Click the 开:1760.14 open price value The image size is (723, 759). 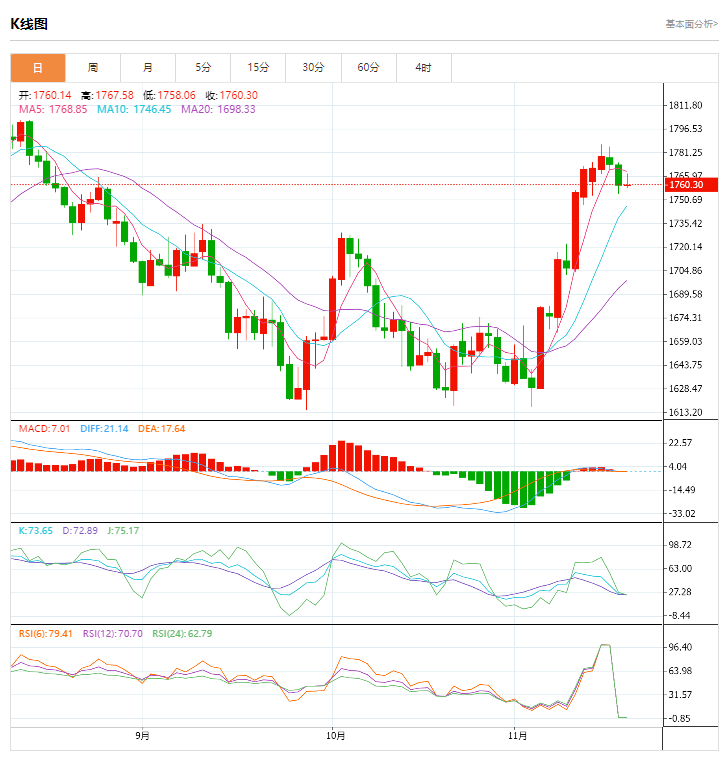click(45, 95)
